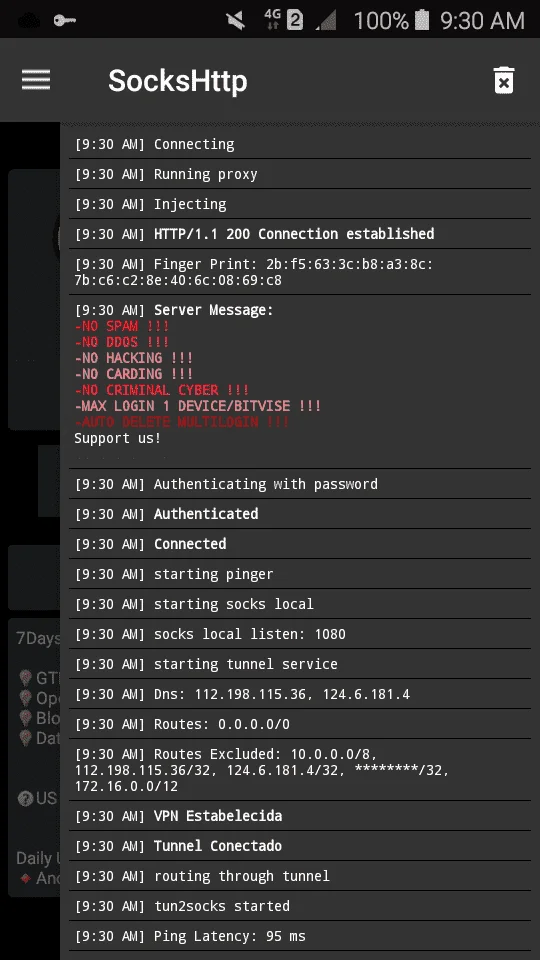Select the 'starting pinger' log entry
This screenshot has width=540, height=960.
299,574
